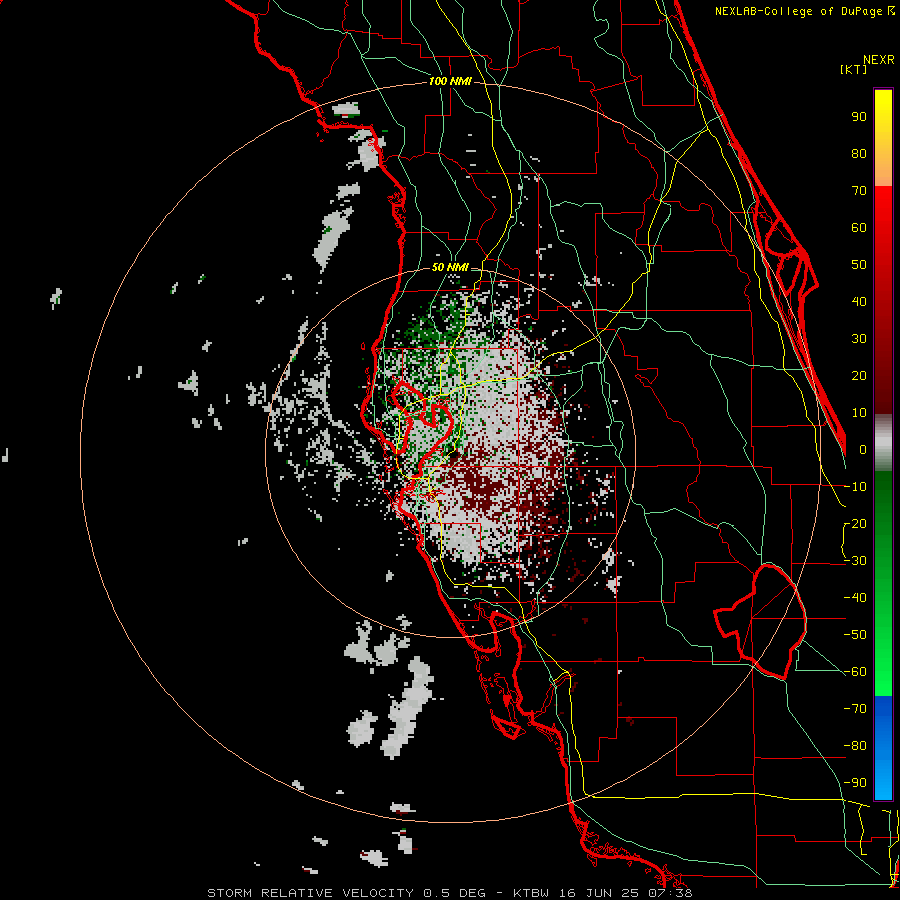Image resolution: width=900 pixels, height=900 pixels.
Task: Select the 50 NMI range ring label
Action: pyautogui.click(x=450, y=267)
